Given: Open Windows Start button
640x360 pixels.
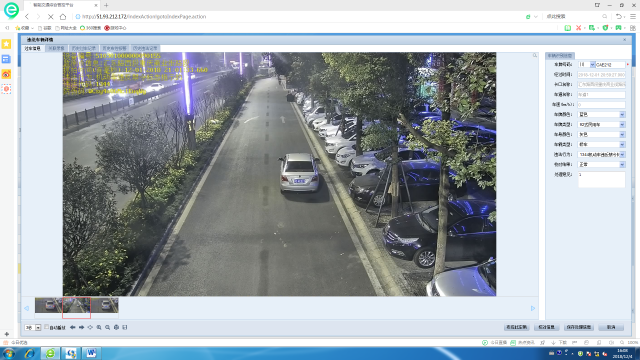Looking at the screenshot, I should (x=9, y=353).
